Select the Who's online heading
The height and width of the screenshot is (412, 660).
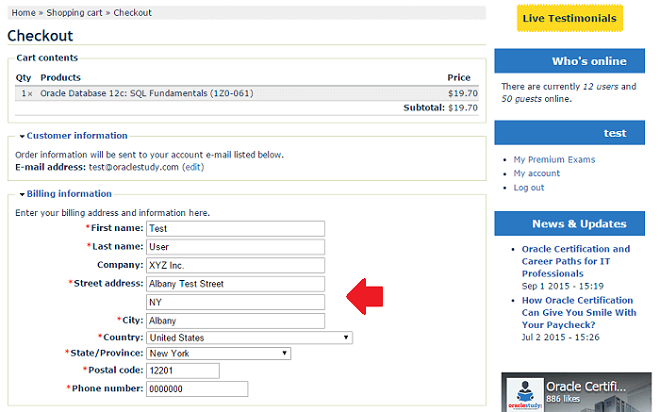point(589,61)
